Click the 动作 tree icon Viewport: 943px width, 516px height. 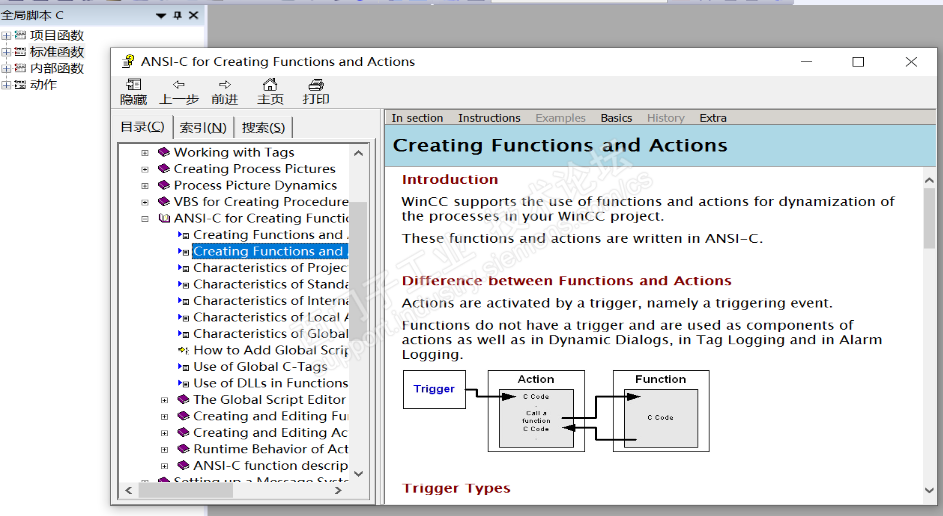click(x=20, y=85)
